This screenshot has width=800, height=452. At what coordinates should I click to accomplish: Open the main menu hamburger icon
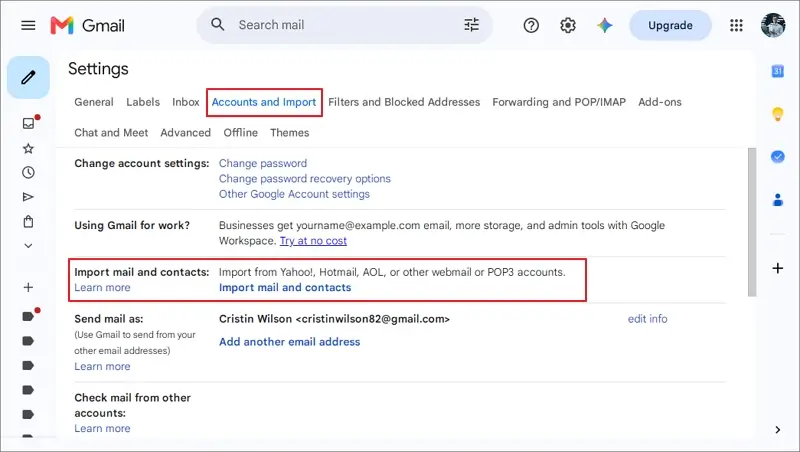[x=28, y=25]
